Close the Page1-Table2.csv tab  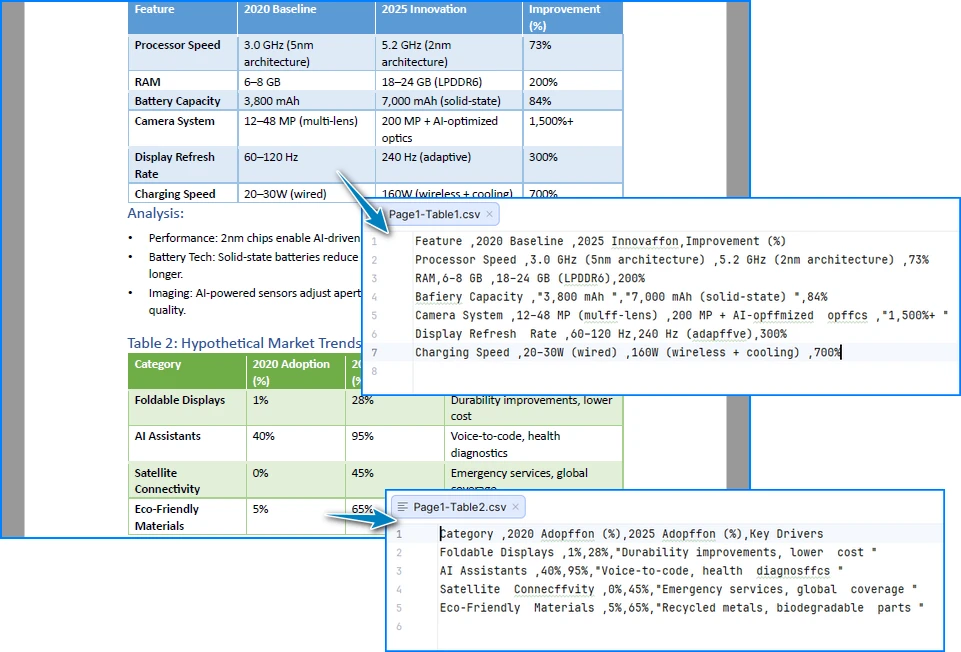[516, 506]
